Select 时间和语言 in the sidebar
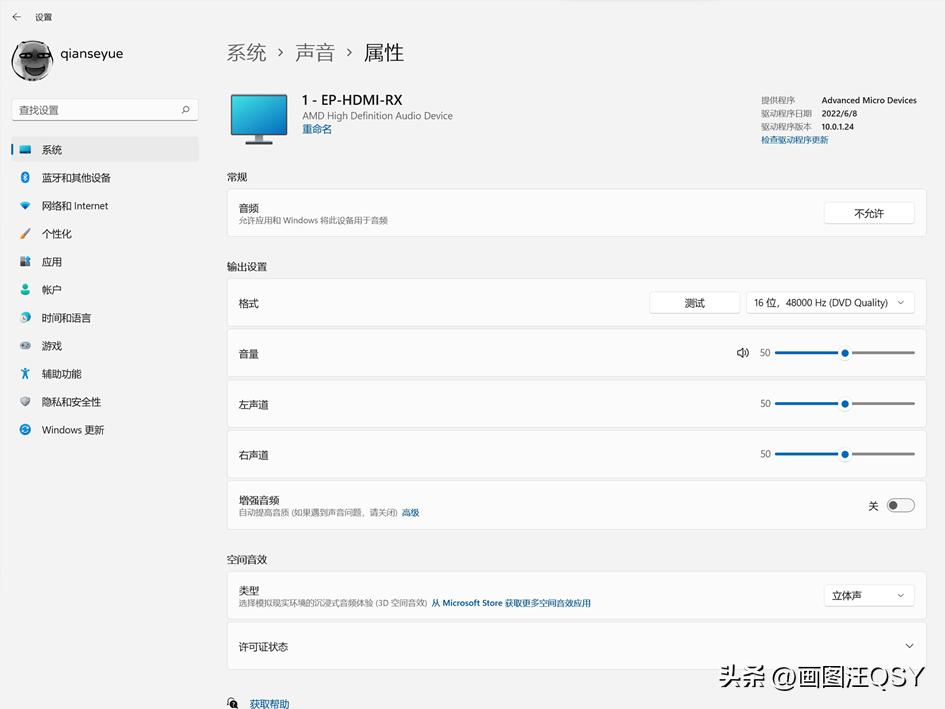 pos(66,318)
